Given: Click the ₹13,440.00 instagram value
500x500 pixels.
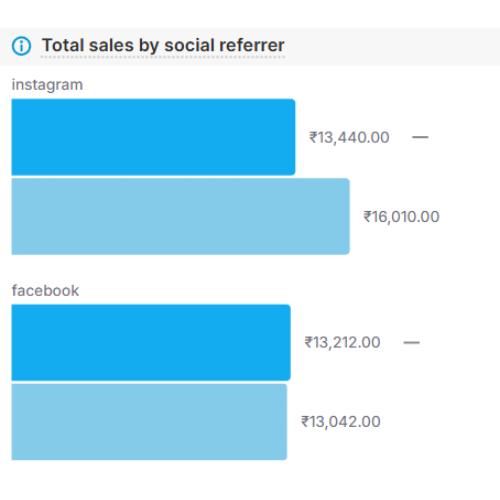Looking at the screenshot, I should point(349,137).
